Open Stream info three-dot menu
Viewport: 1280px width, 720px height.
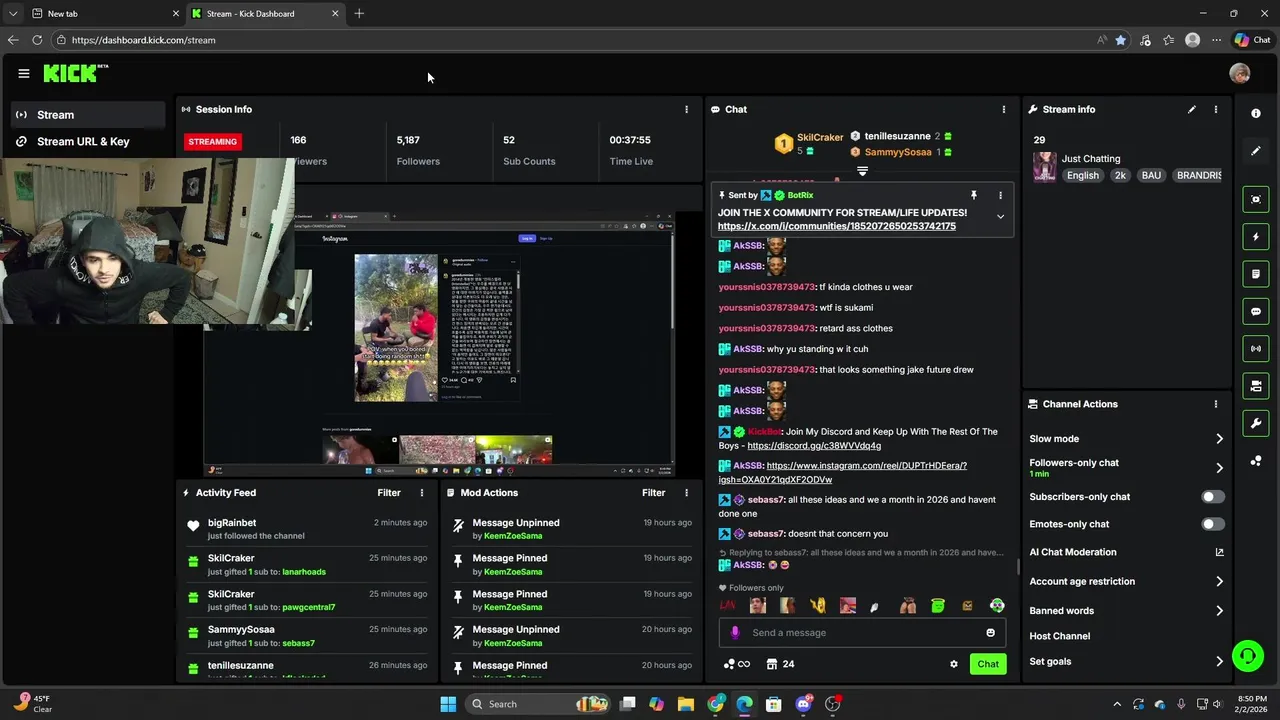pyautogui.click(x=1216, y=109)
